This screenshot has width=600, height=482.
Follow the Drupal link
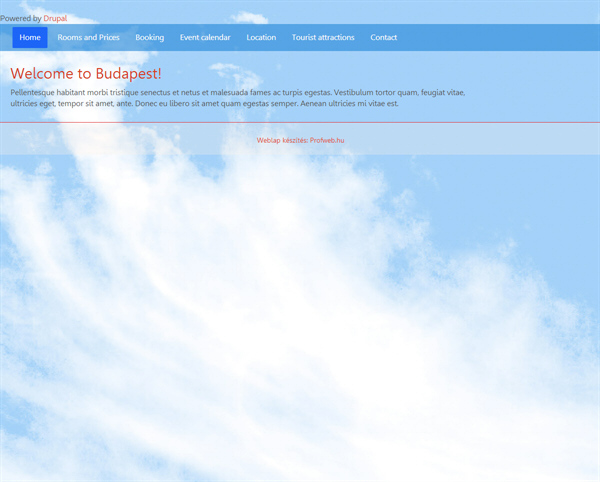coord(55,18)
